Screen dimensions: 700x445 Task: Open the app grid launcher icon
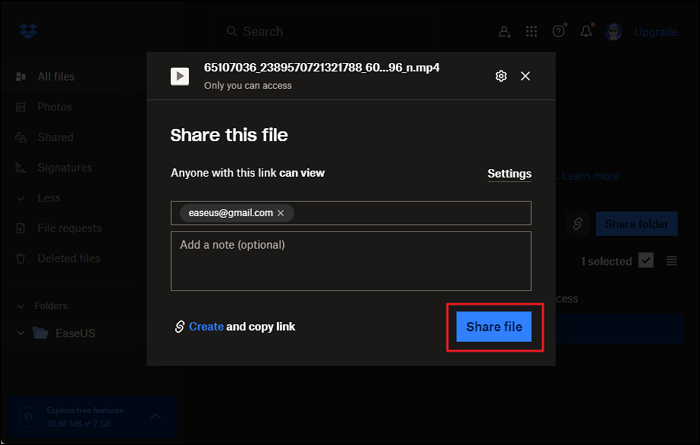531,32
